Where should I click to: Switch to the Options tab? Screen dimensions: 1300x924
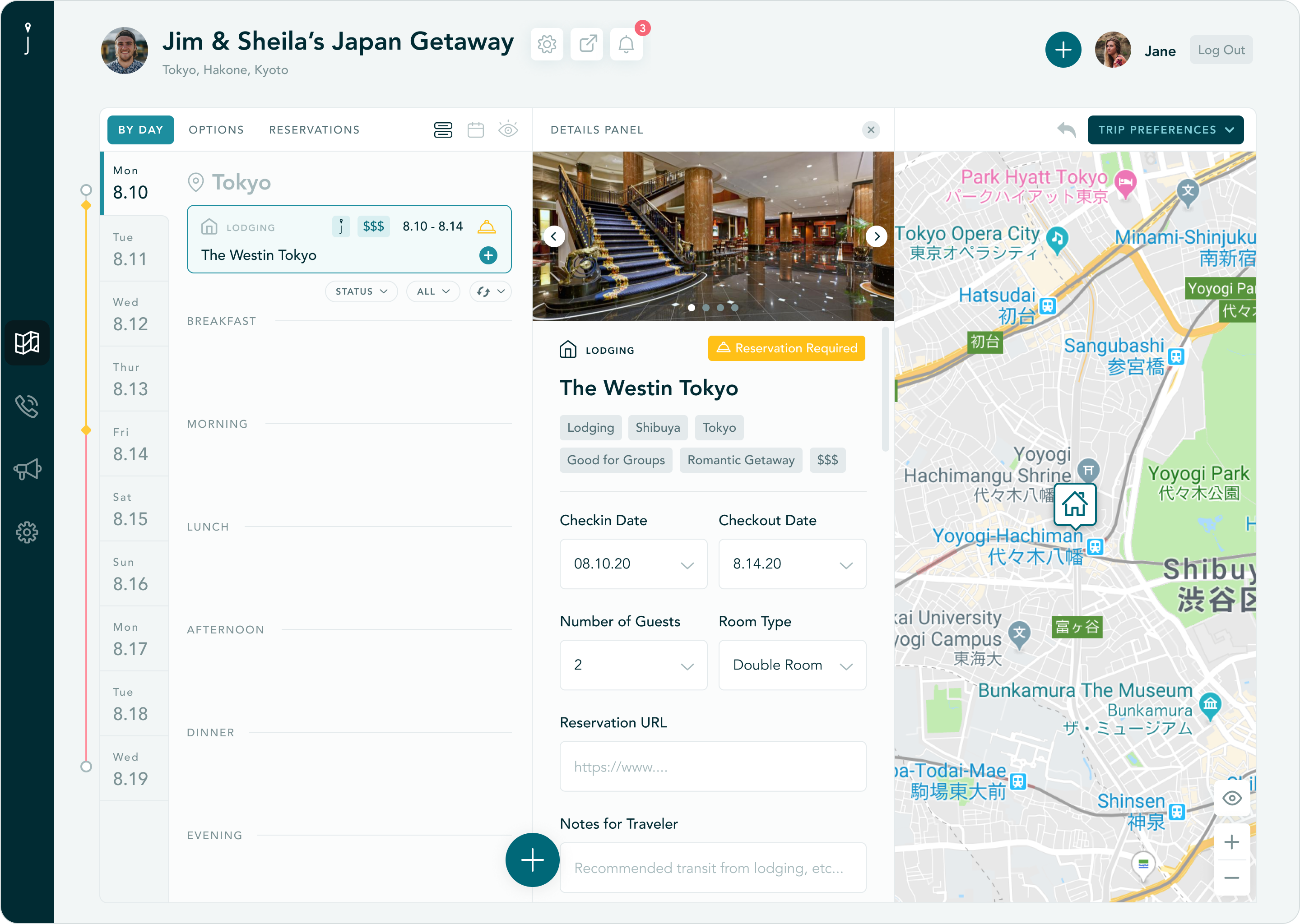tap(216, 130)
